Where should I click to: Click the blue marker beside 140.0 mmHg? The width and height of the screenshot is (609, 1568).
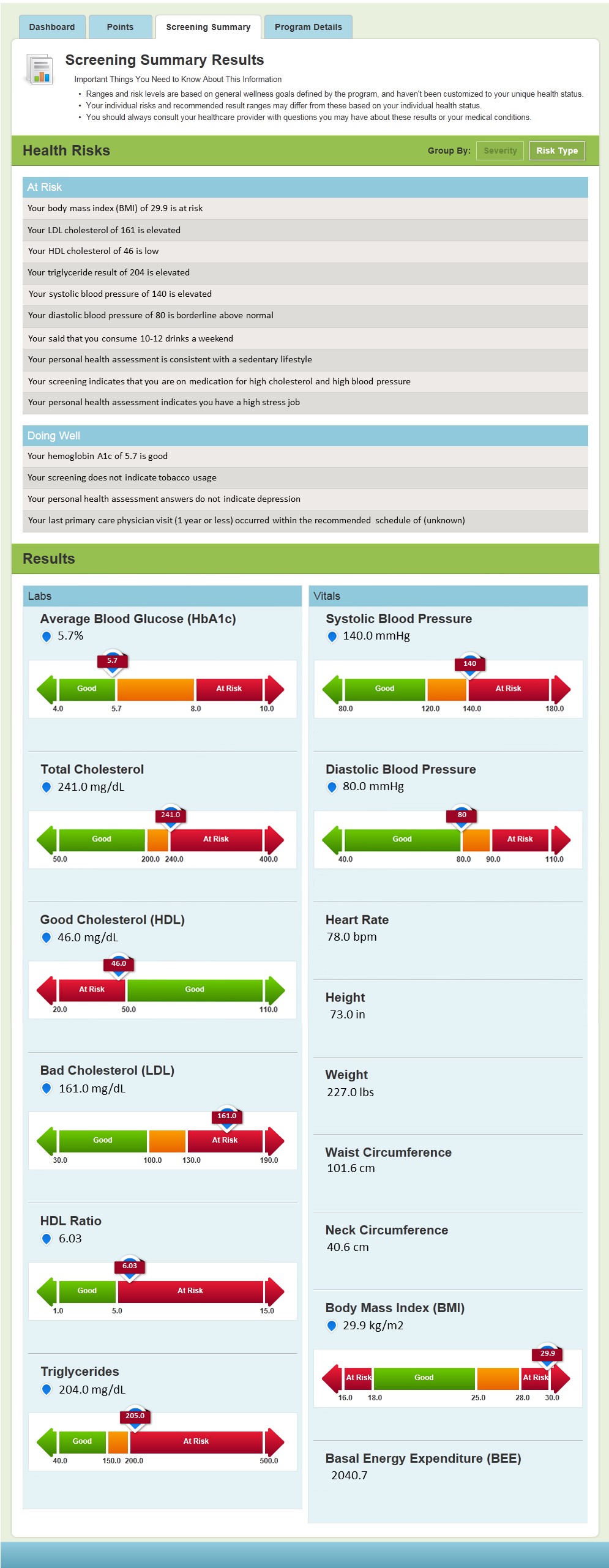point(332,637)
